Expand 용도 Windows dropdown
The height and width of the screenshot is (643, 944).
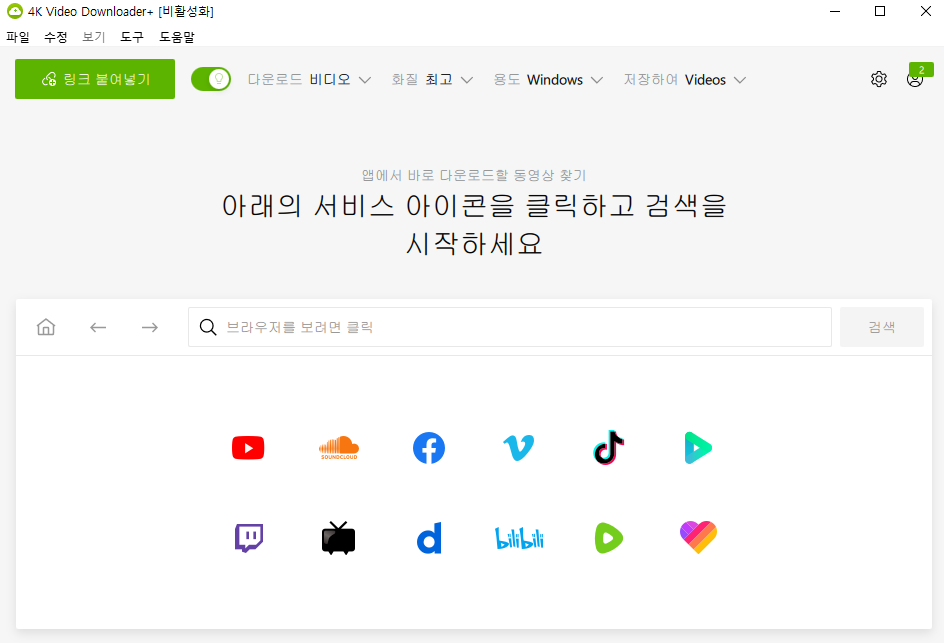point(548,79)
